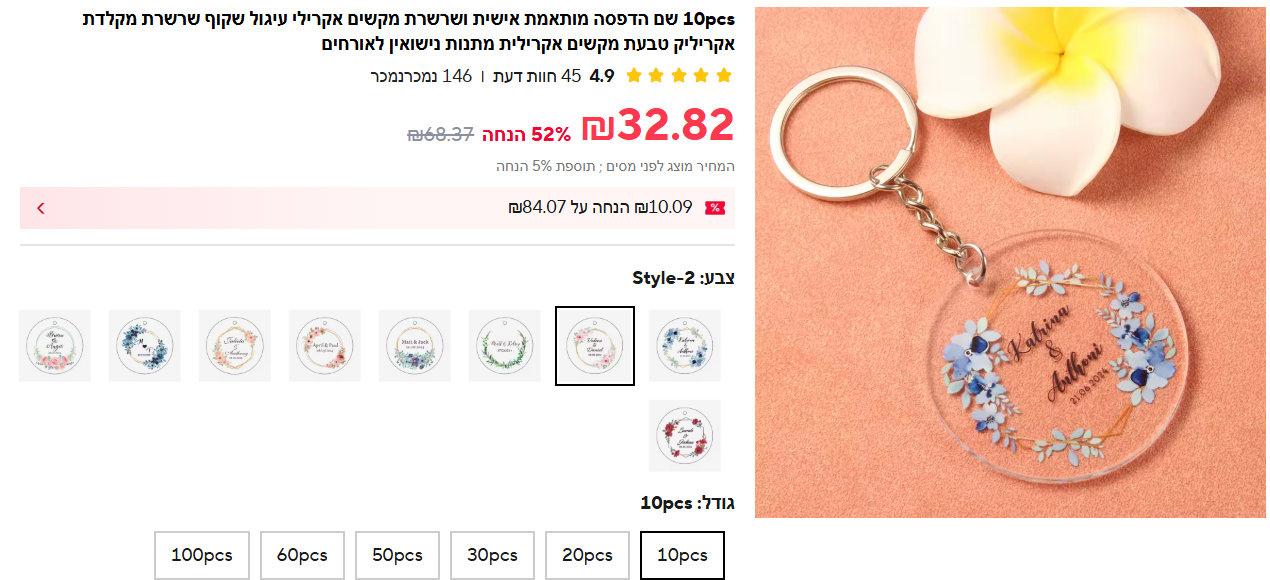
Task: Expand the coupon discount banner arrow
Action: (x=41, y=208)
